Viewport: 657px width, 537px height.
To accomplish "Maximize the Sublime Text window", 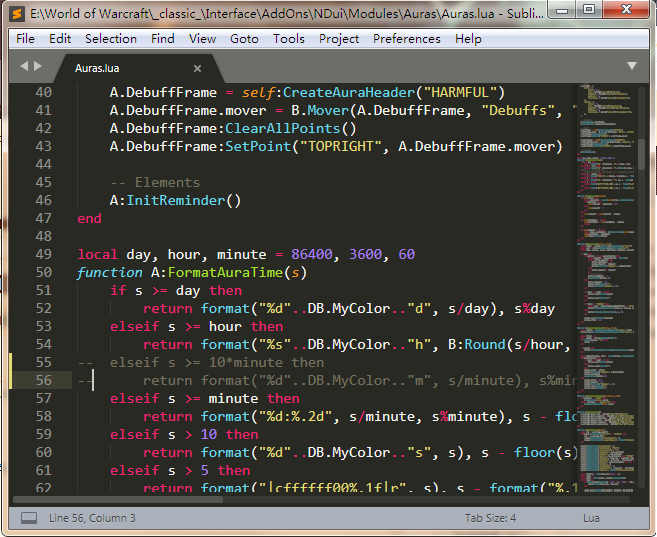I will click(589, 10).
